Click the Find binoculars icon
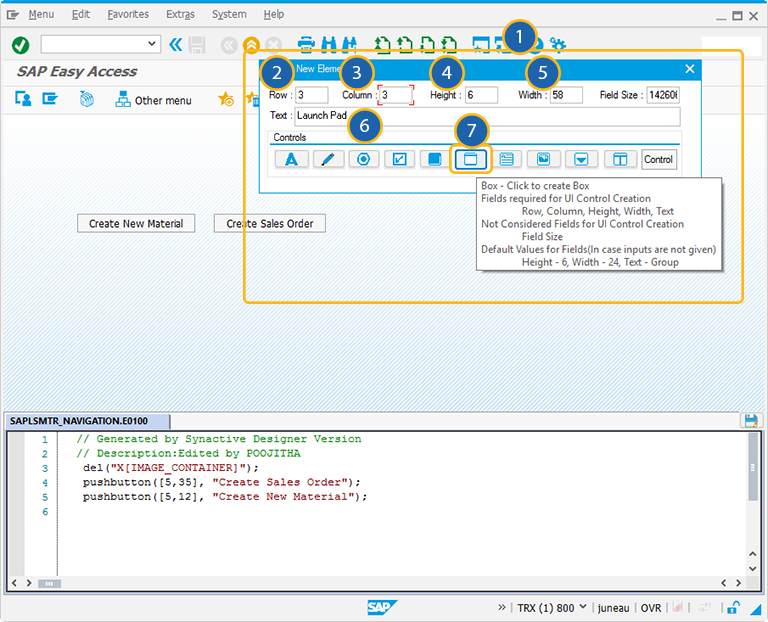 point(329,45)
